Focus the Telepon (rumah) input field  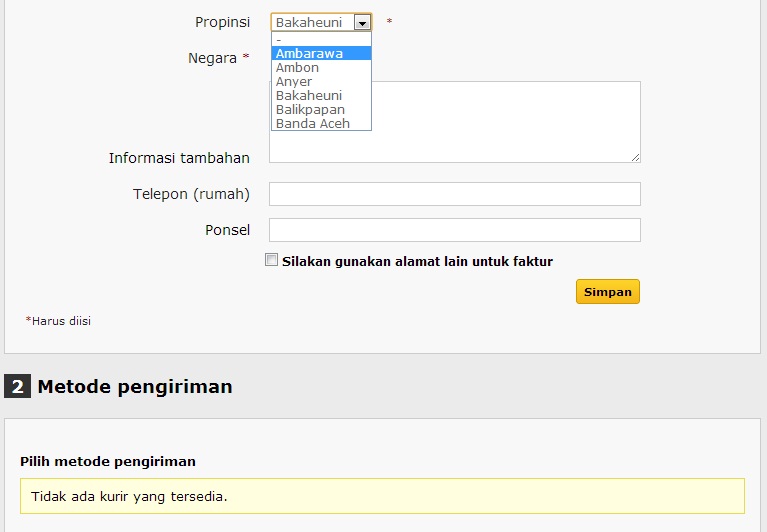(454, 194)
